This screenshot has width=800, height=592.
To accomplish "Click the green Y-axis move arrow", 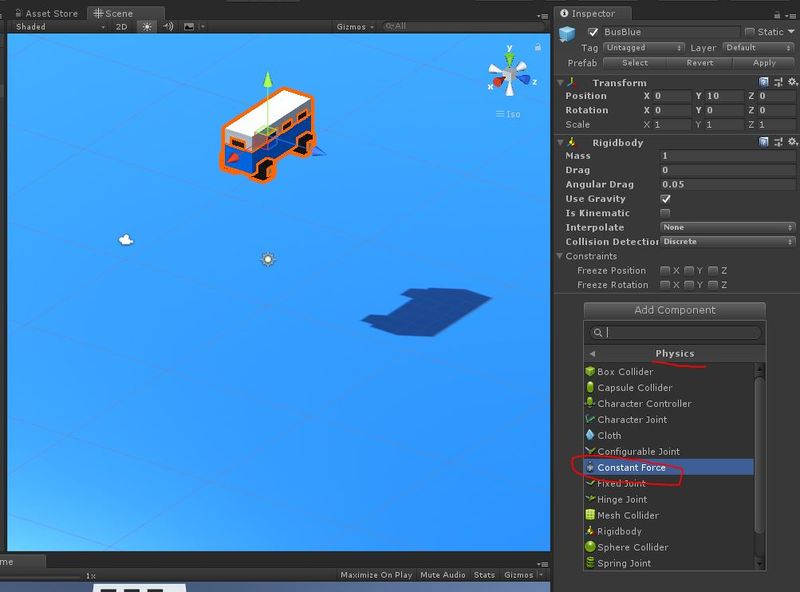I will (x=268, y=80).
